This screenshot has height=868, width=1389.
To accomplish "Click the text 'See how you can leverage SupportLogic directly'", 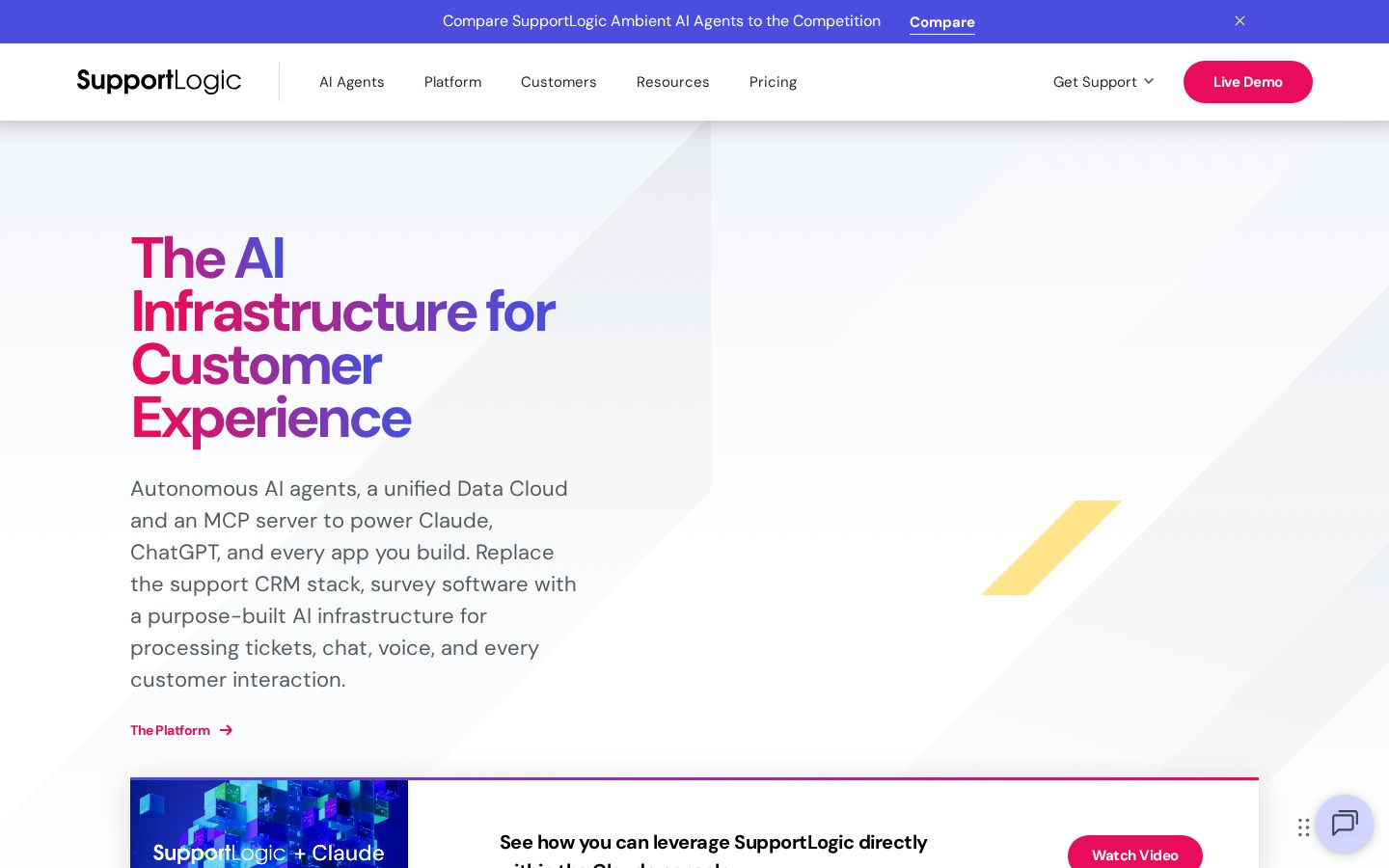I will point(713,842).
